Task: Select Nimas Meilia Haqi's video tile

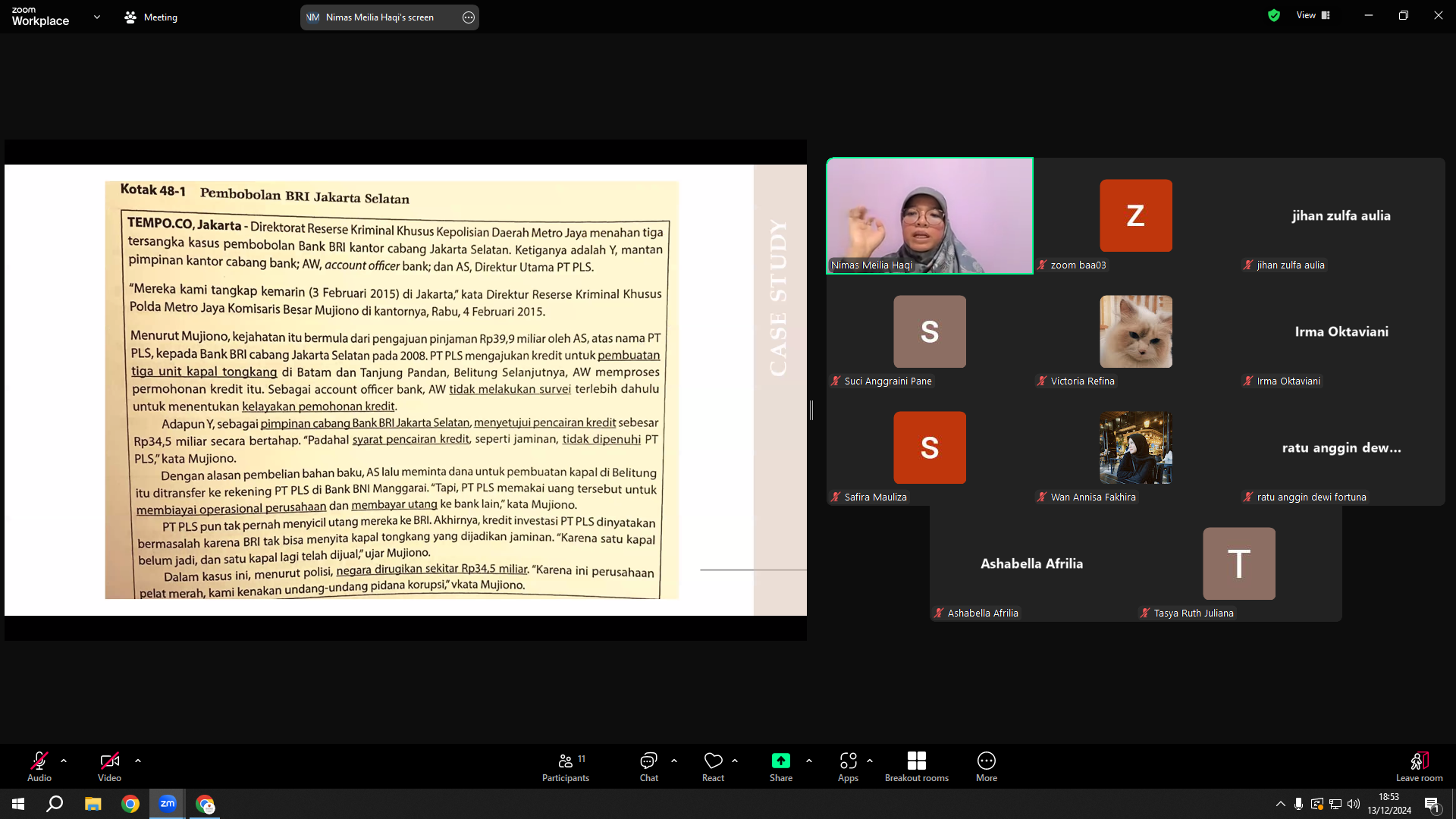Action: click(930, 215)
